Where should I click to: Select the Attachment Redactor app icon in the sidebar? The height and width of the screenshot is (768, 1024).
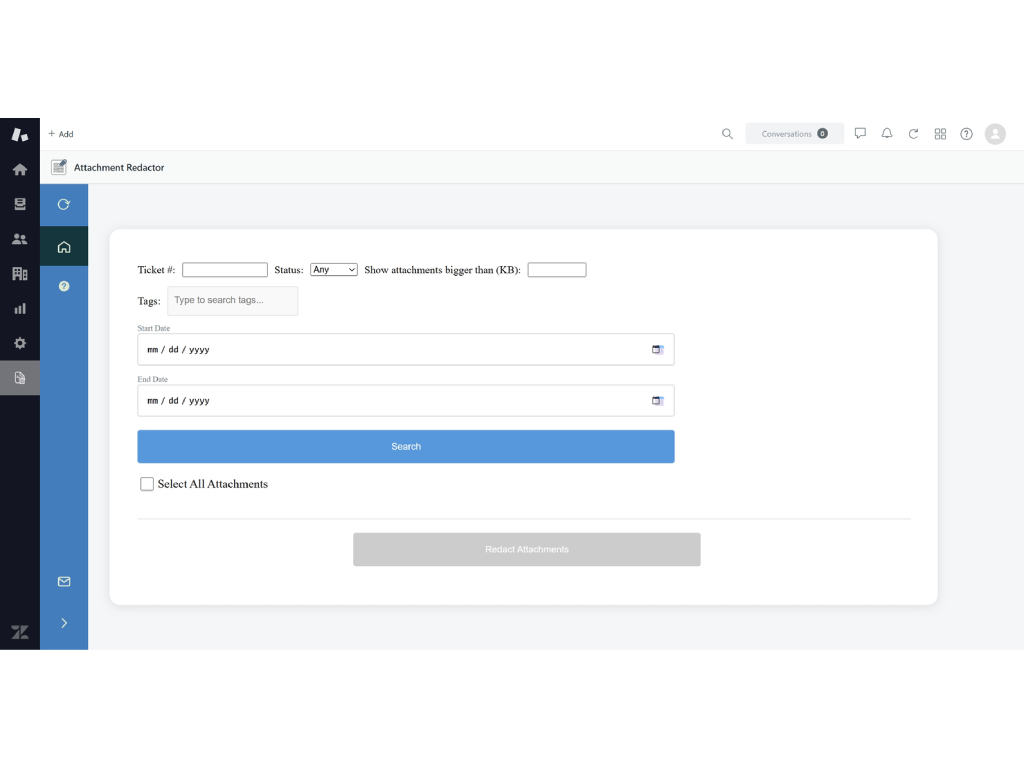point(20,377)
